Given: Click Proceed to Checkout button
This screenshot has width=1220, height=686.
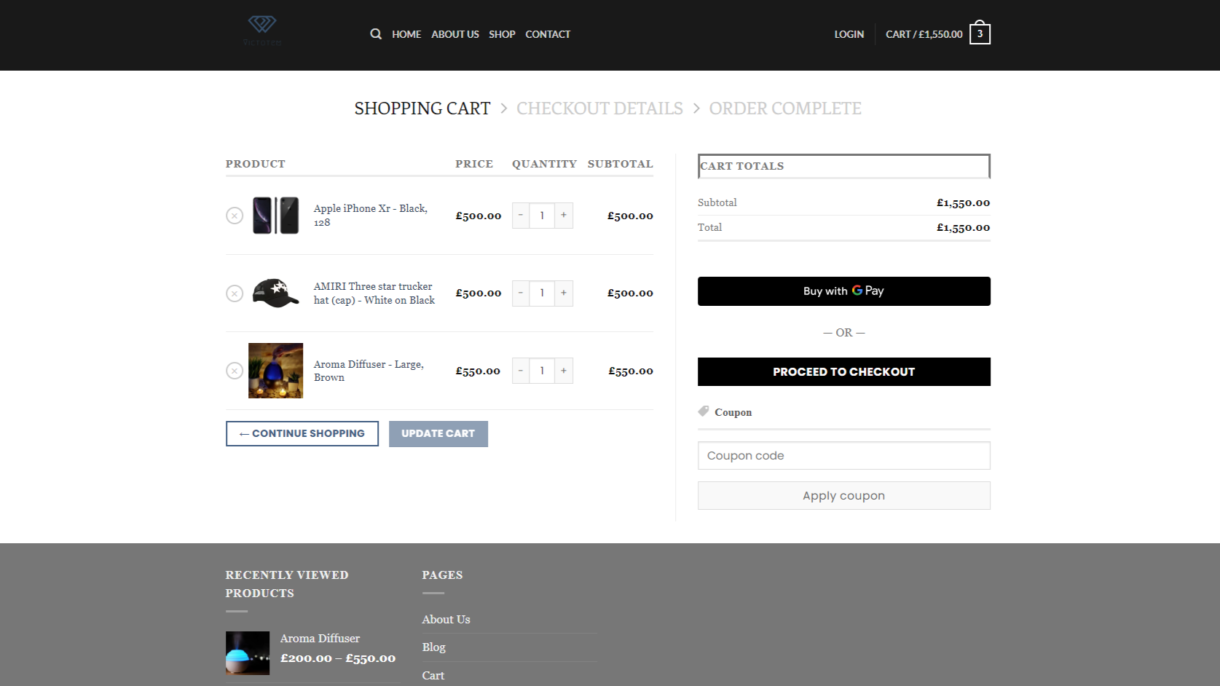Looking at the screenshot, I should pyautogui.click(x=844, y=372).
